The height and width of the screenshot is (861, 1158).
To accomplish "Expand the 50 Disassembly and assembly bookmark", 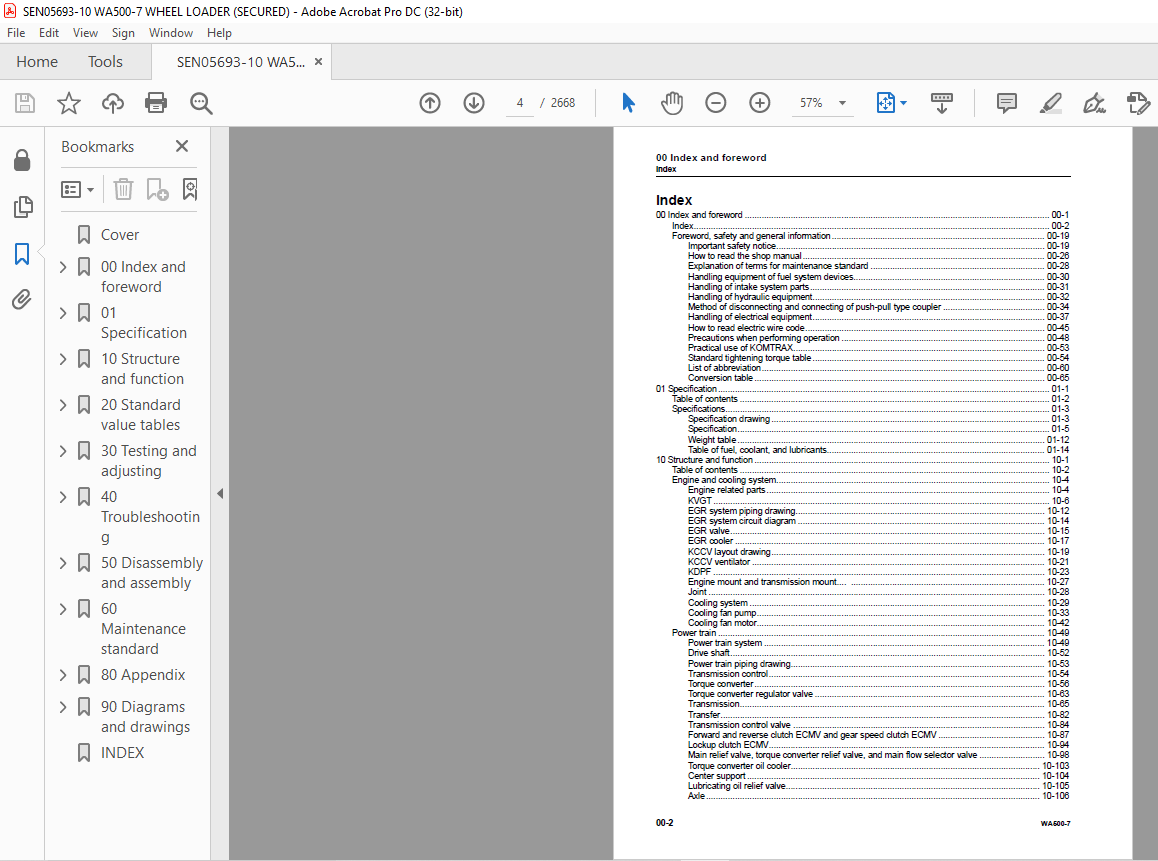I will 63,563.
